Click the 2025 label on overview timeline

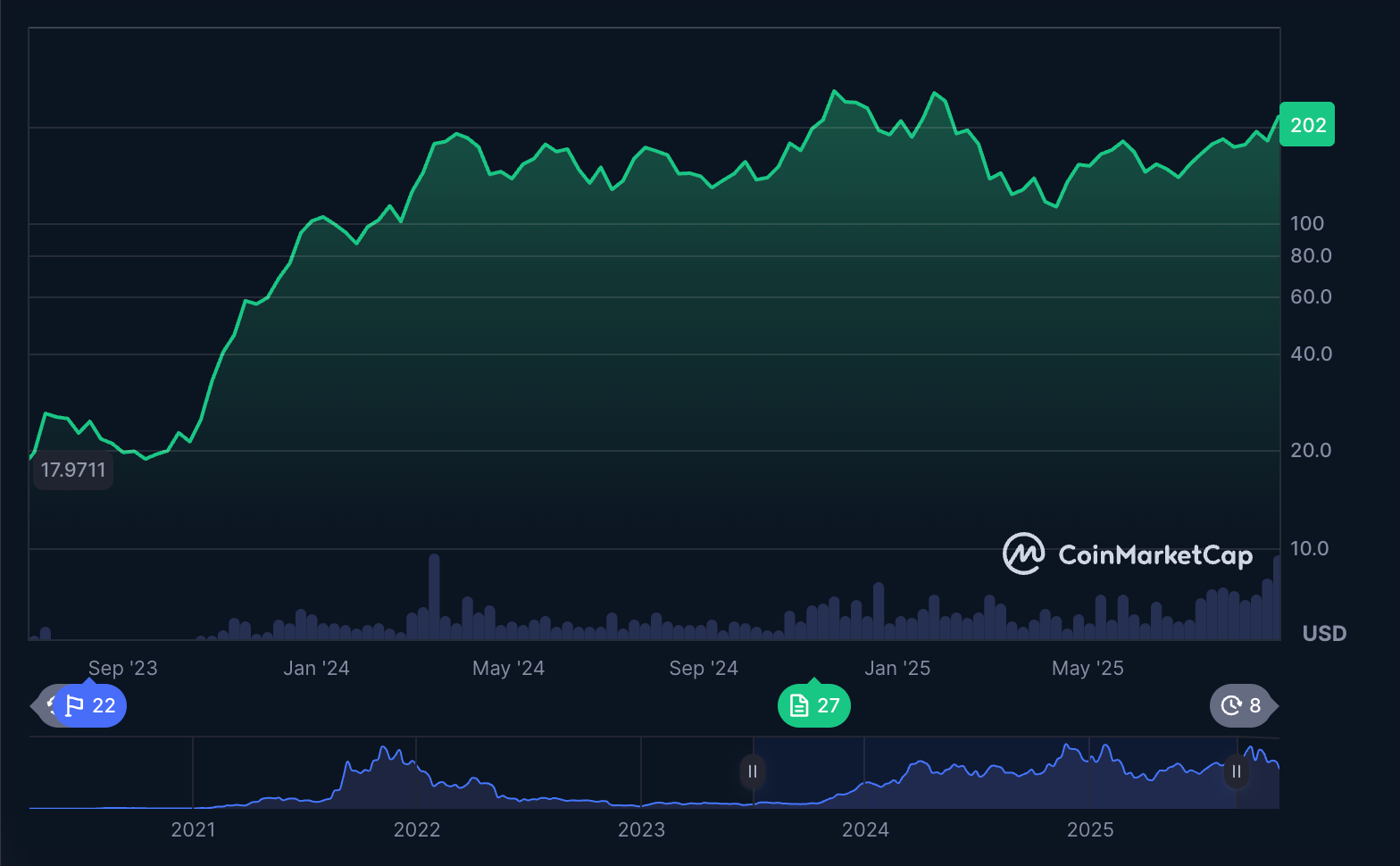pos(1090,829)
